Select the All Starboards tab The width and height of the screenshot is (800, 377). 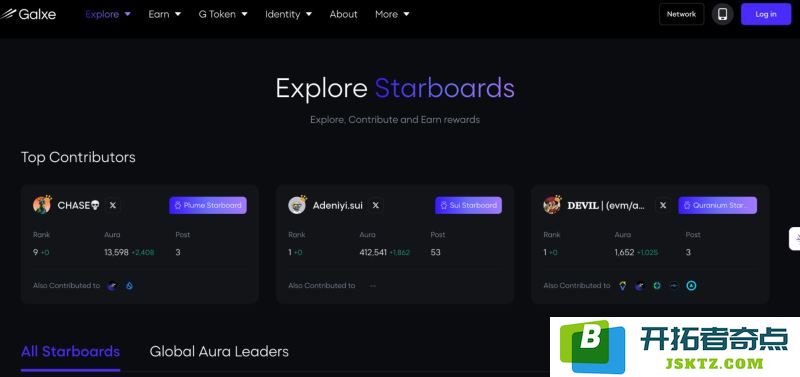click(x=70, y=351)
